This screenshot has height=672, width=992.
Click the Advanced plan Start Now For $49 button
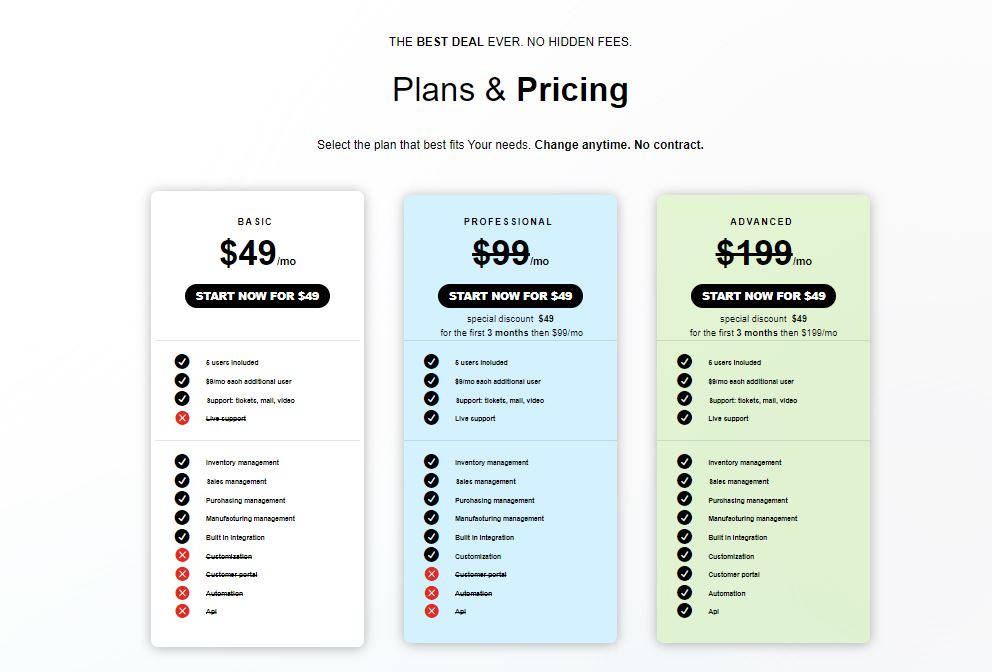tap(763, 296)
